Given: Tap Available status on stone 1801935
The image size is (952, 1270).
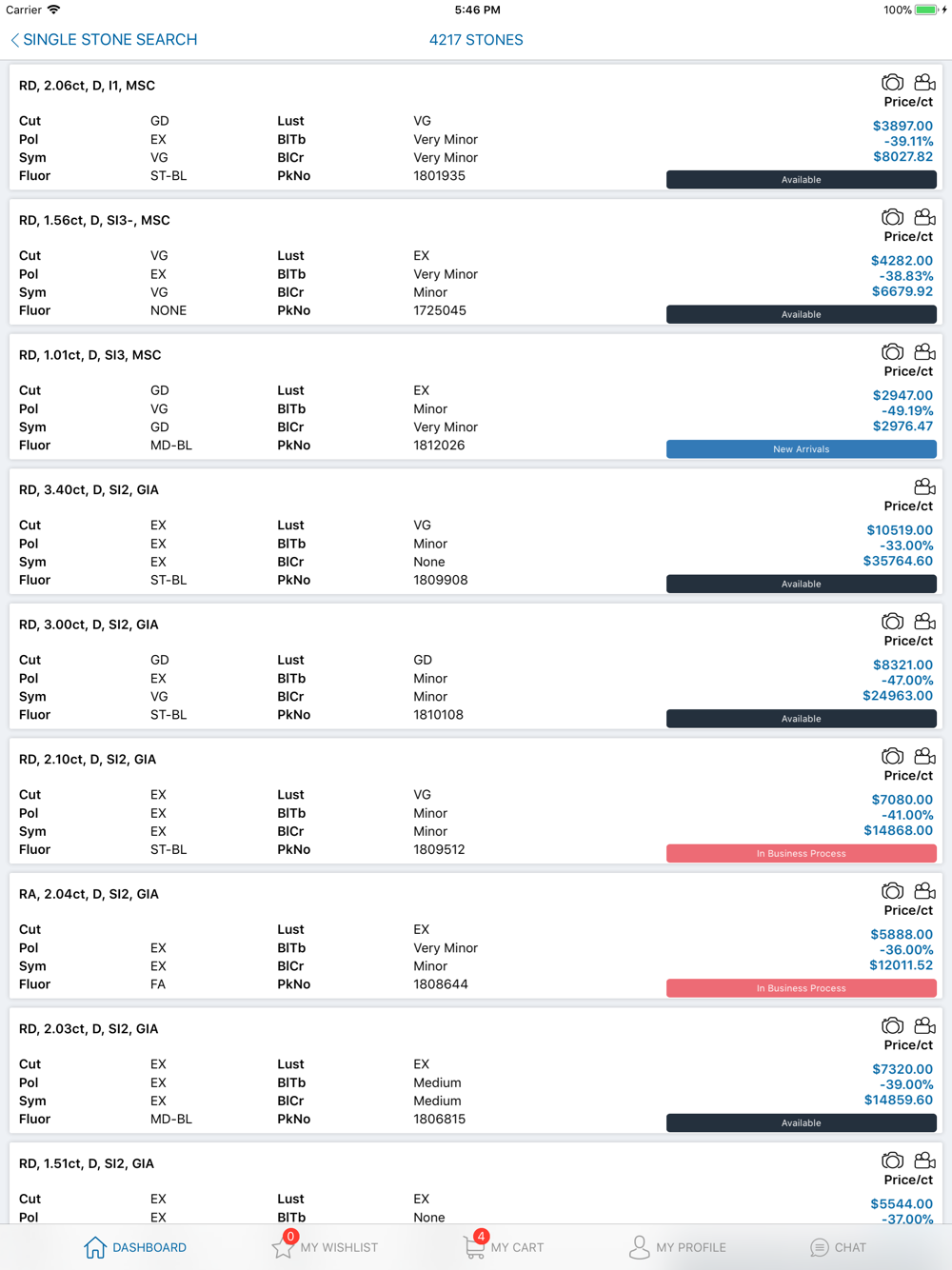Looking at the screenshot, I should coord(801,180).
